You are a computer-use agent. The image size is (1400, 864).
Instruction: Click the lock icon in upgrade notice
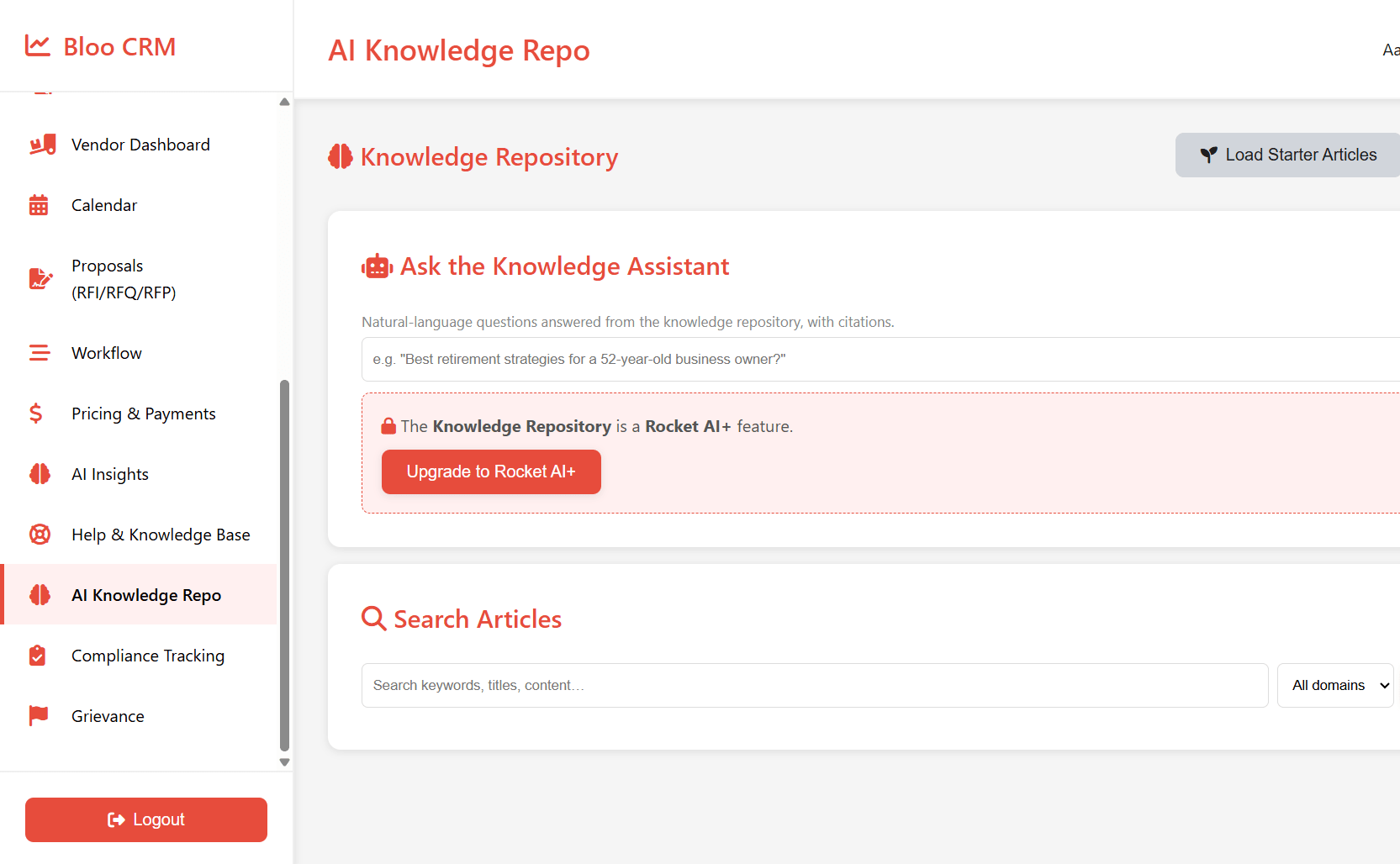click(388, 426)
